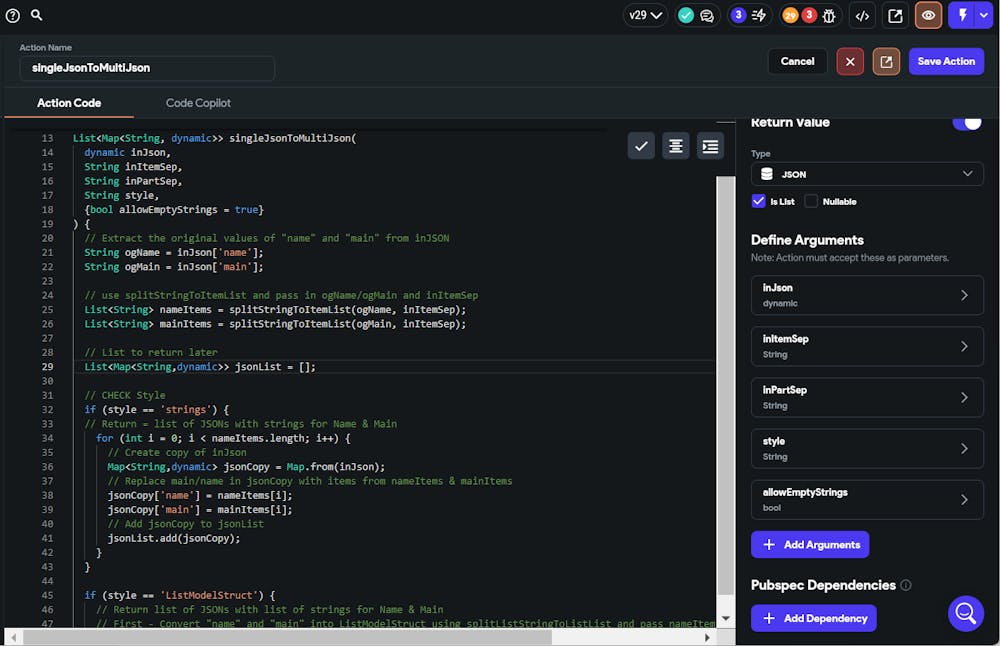Turn off the Return Value switch

click(966, 122)
